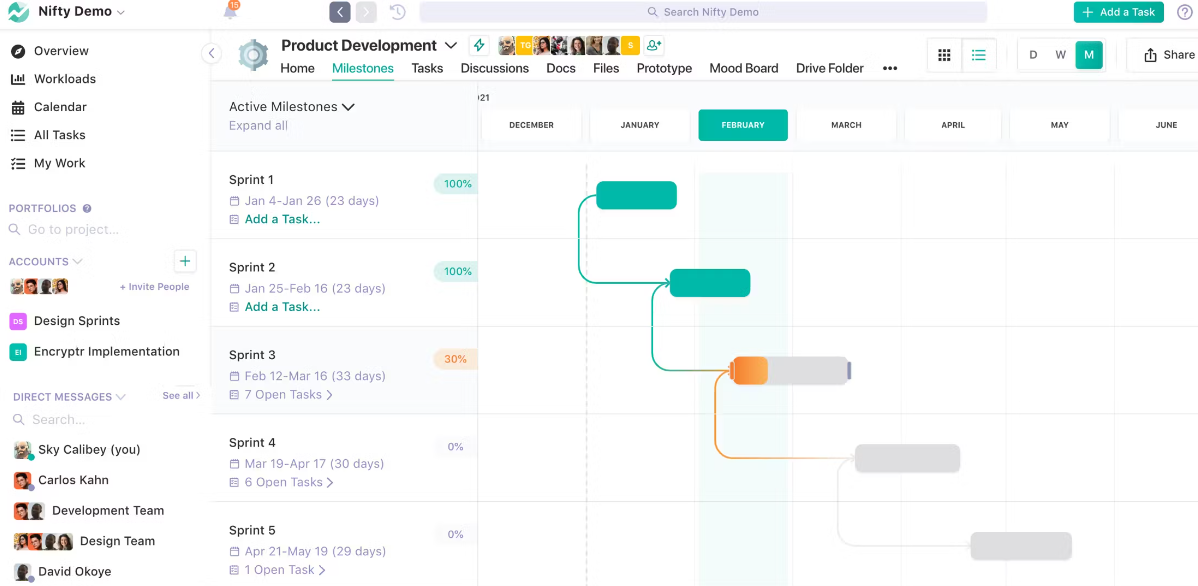Switch timeline to Daily view

[1033, 55]
